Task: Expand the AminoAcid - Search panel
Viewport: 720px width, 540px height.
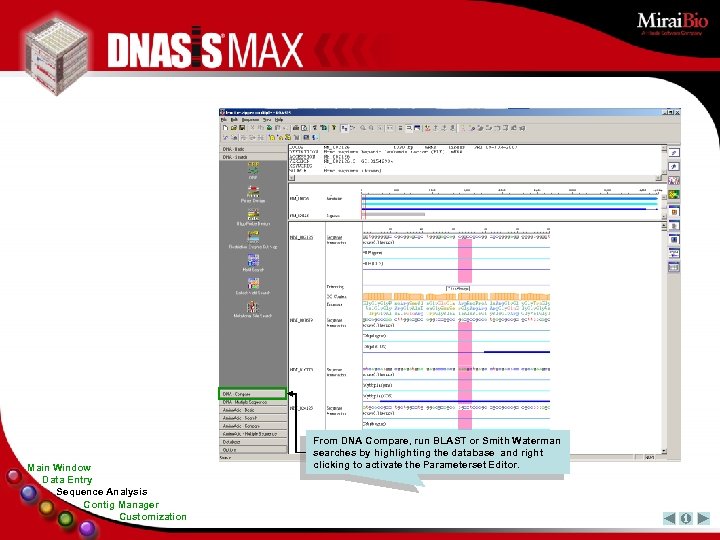Action: [x=253, y=418]
